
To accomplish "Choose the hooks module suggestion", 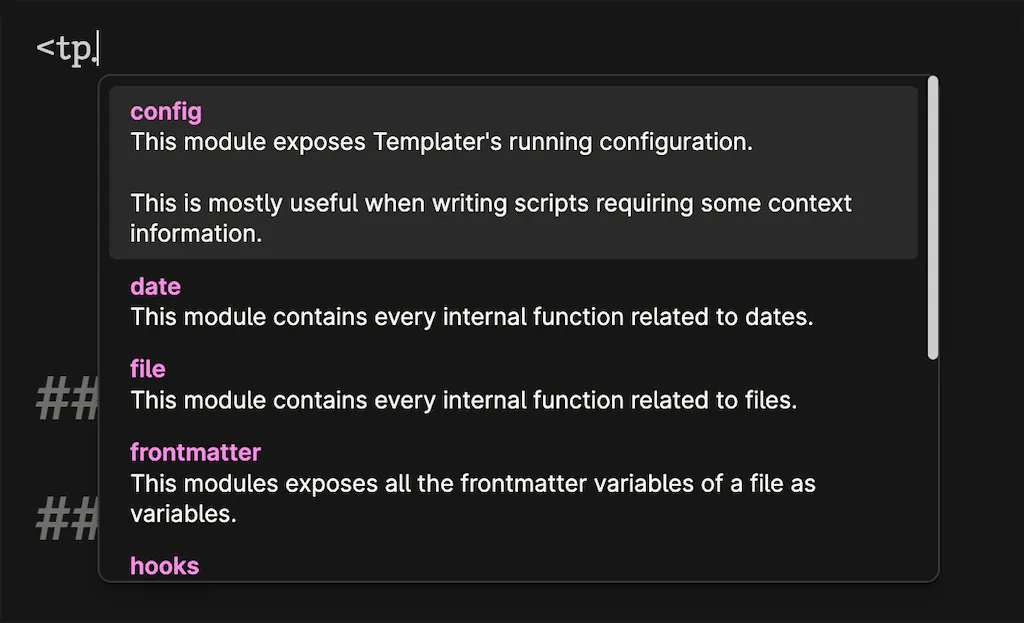I will (x=164, y=565).
